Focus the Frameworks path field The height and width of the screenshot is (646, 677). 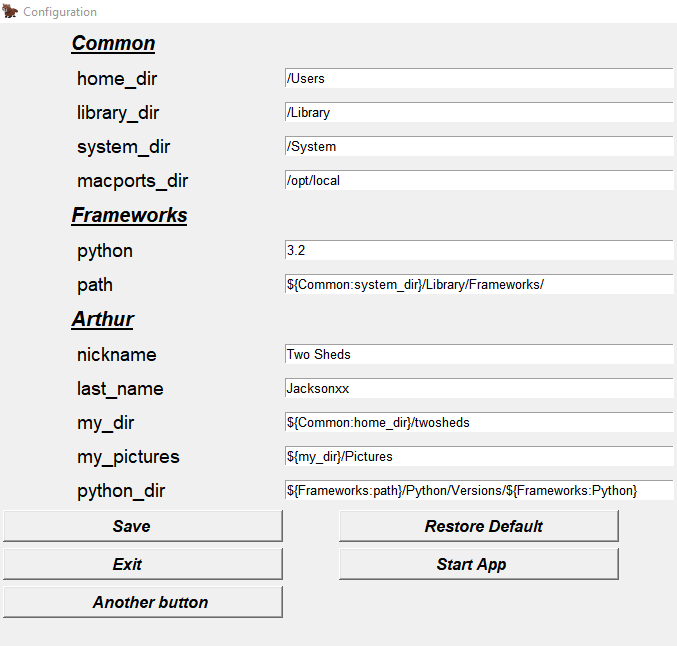click(478, 284)
